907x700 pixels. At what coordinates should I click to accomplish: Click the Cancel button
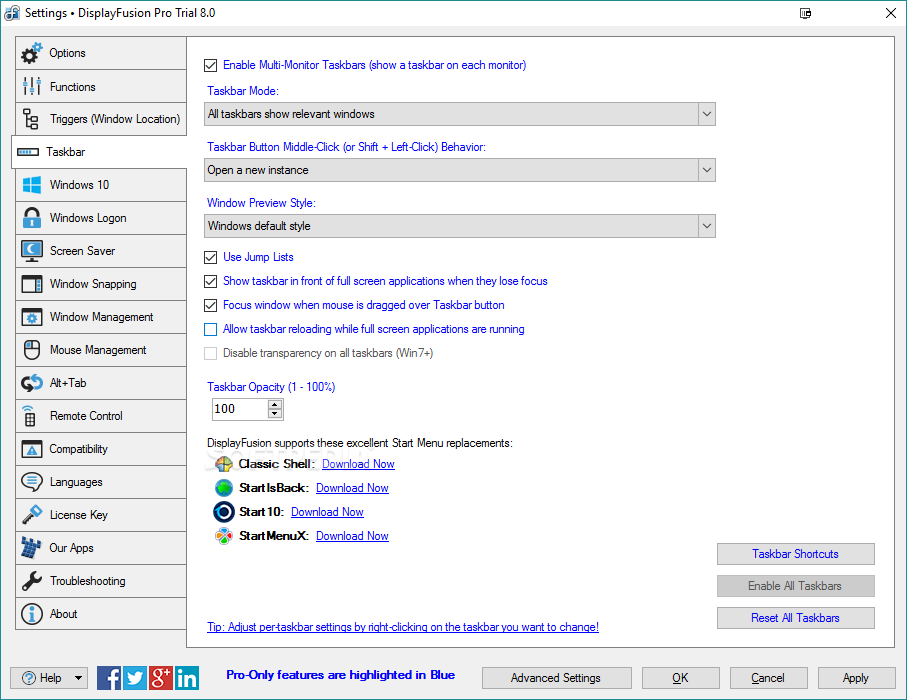pyautogui.click(x=768, y=678)
